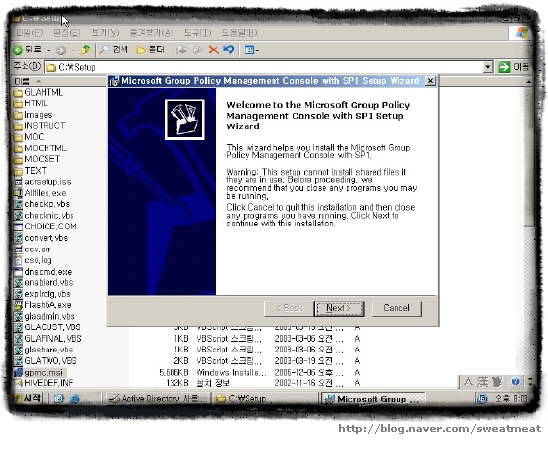The height and width of the screenshot is (450, 548).
Task: Click the language bar help icon
Action: (515, 381)
